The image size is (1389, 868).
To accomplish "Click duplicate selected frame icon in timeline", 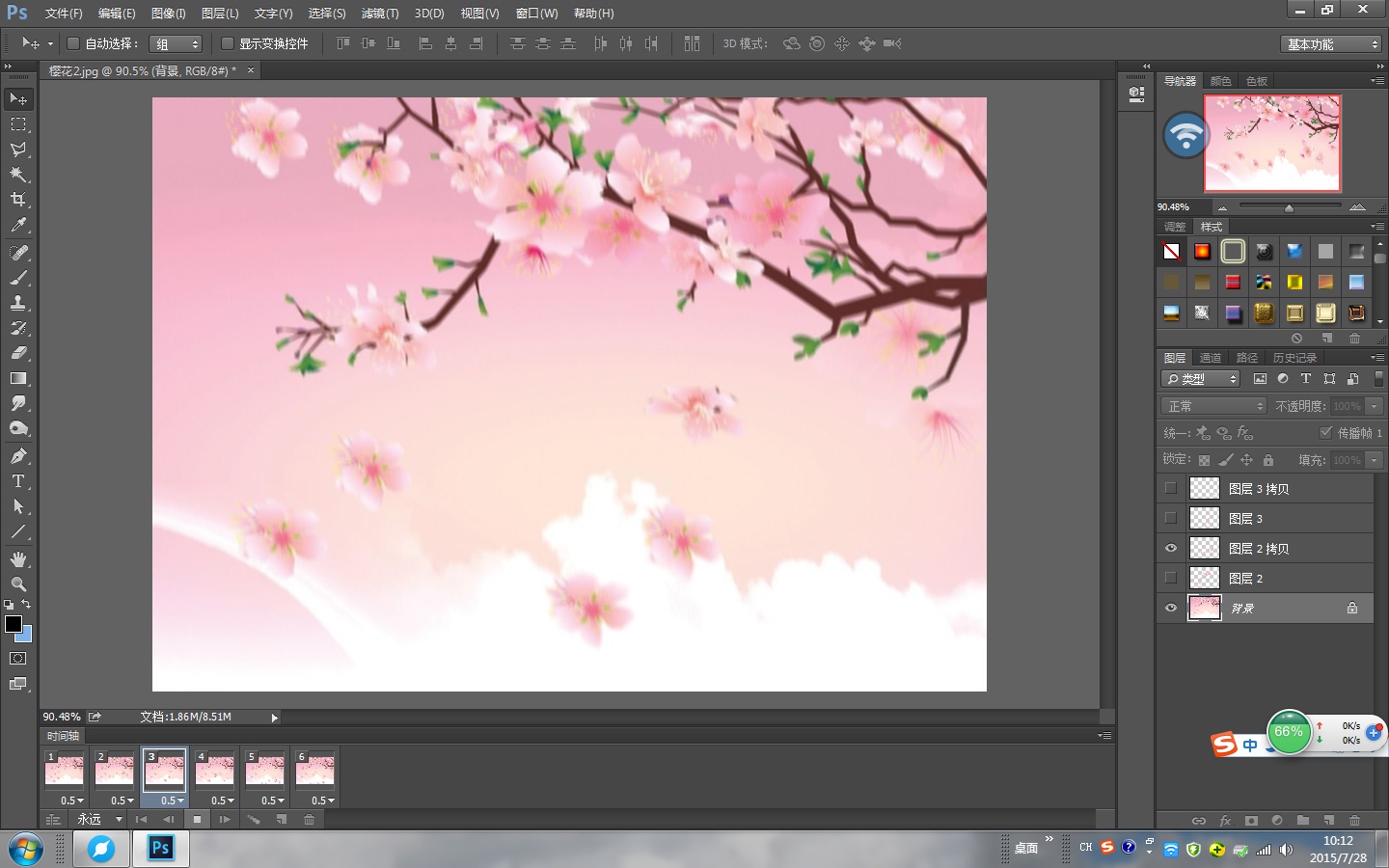I will pos(282,820).
